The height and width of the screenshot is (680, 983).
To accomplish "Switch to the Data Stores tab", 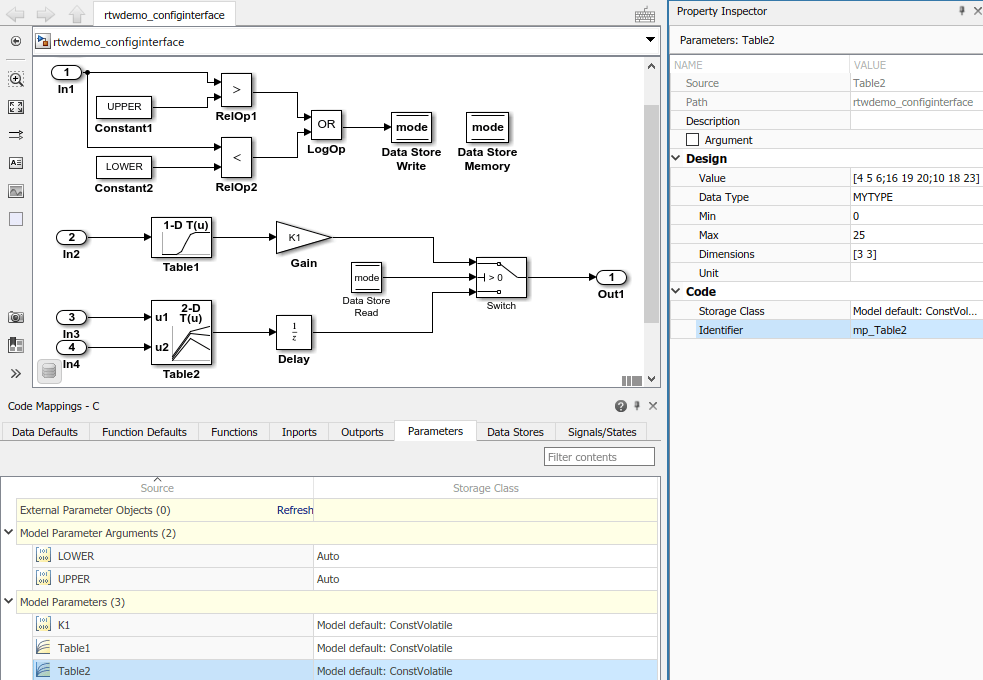I will click(x=514, y=432).
